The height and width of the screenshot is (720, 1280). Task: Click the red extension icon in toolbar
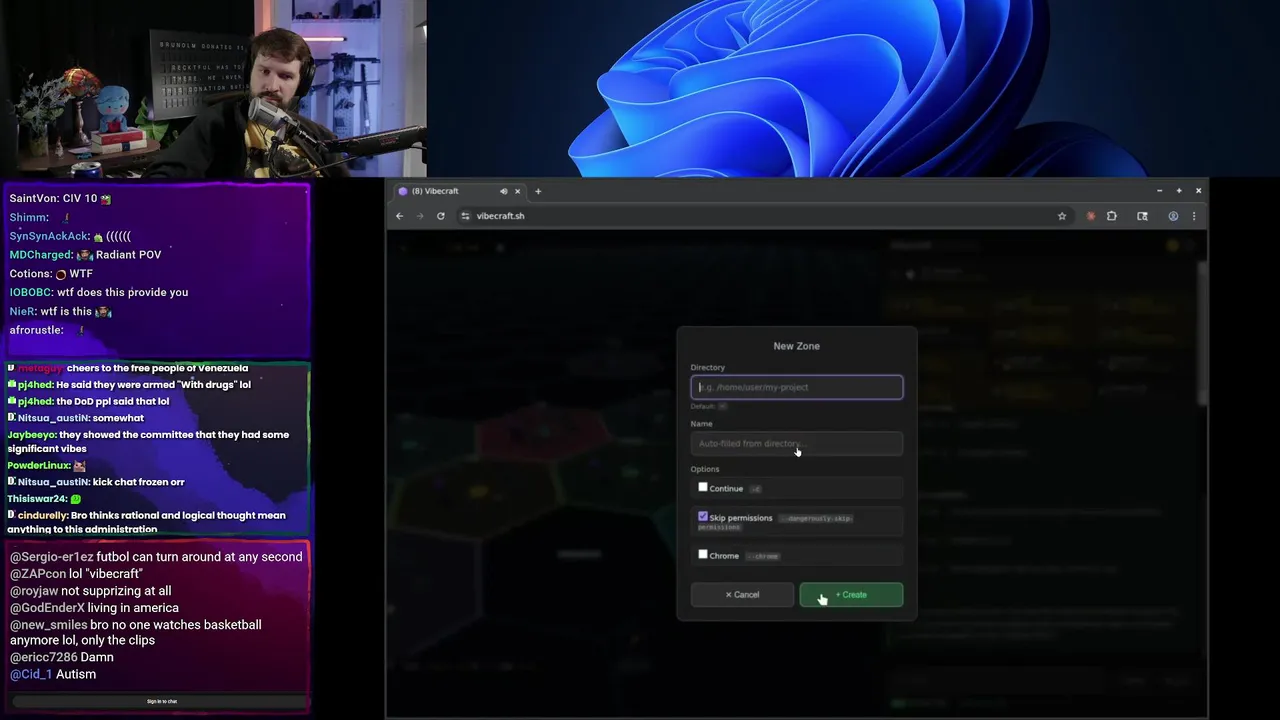coord(1090,216)
